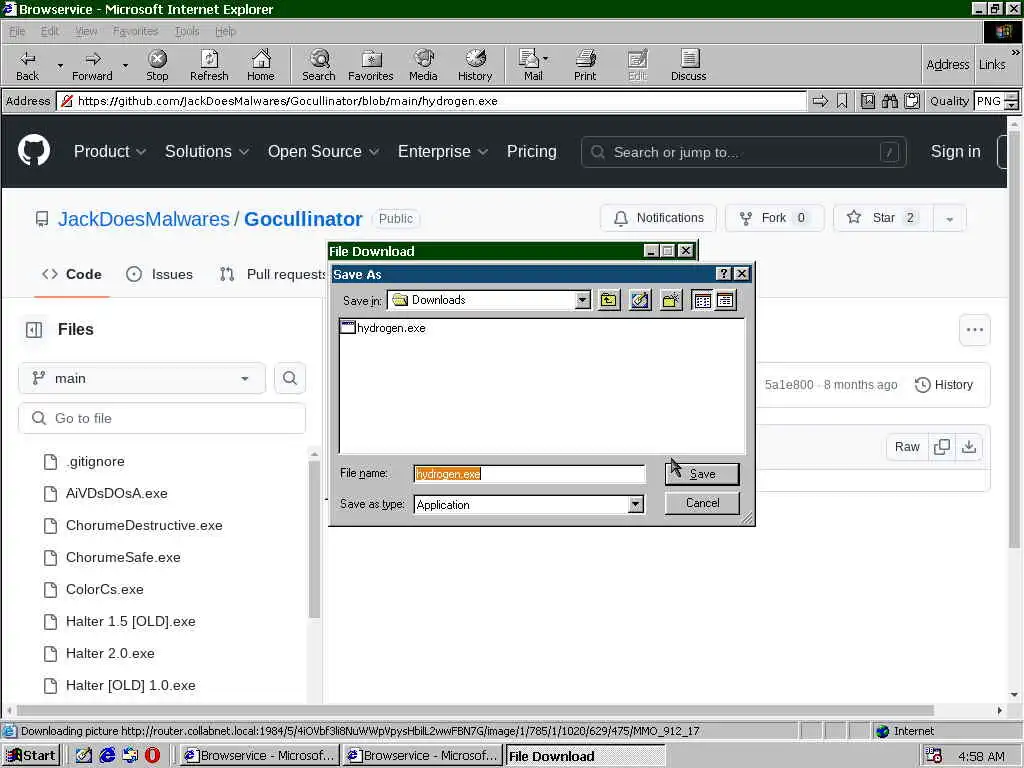The width and height of the screenshot is (1024, 768).
Task: Expand the Solutions navigation menu
Action: click(206, 152)
